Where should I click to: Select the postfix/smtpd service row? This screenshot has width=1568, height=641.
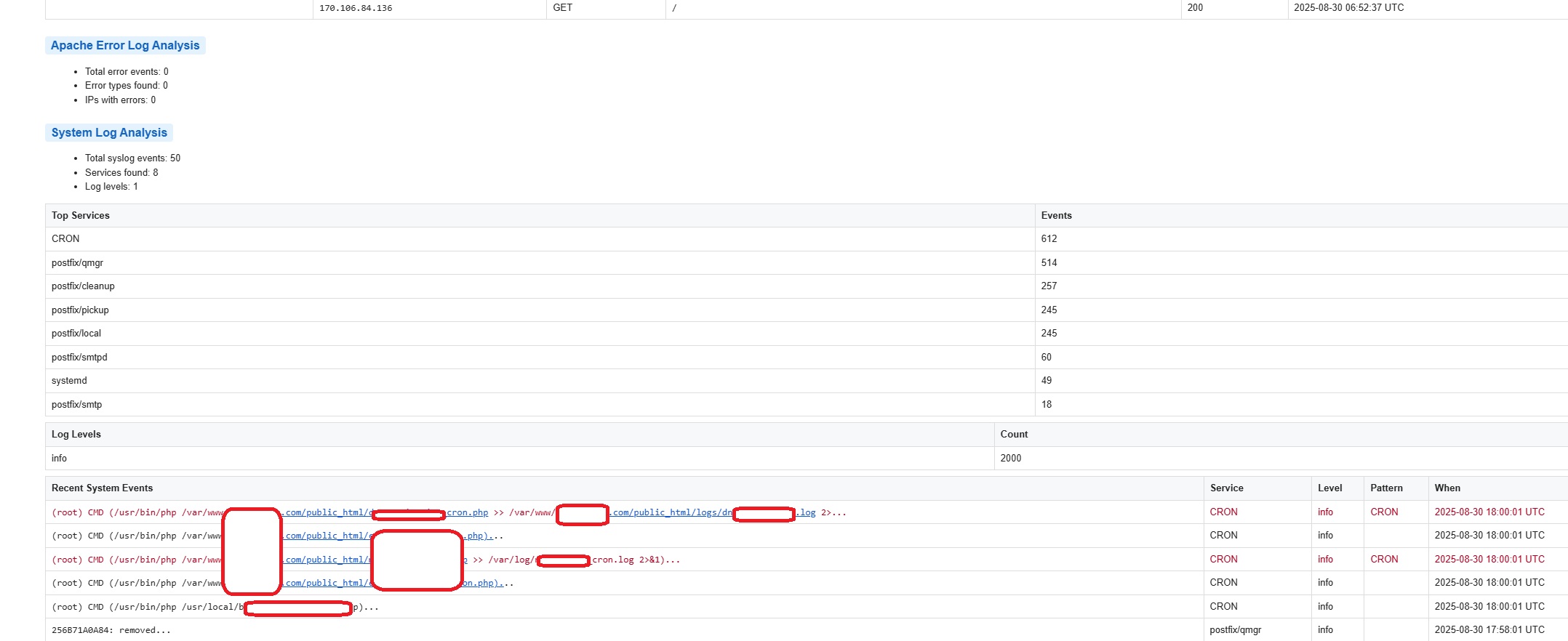[x=79, y=357]
